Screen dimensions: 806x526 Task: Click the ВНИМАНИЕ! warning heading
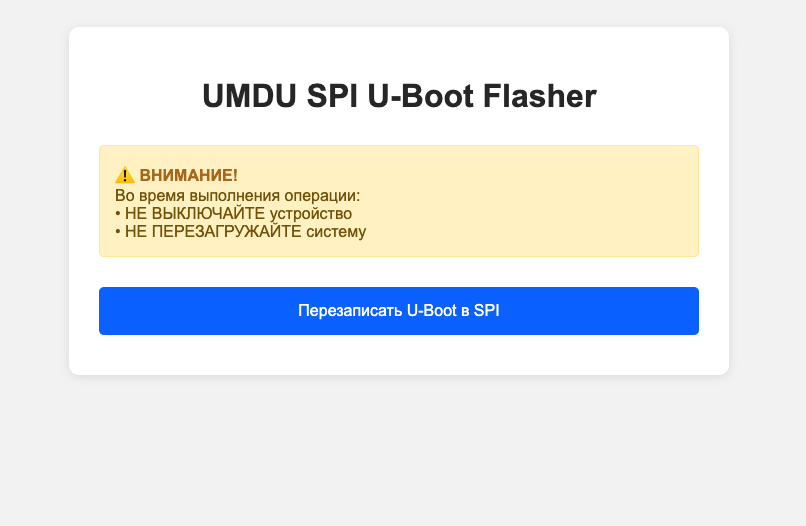click(x=188, y=176)
